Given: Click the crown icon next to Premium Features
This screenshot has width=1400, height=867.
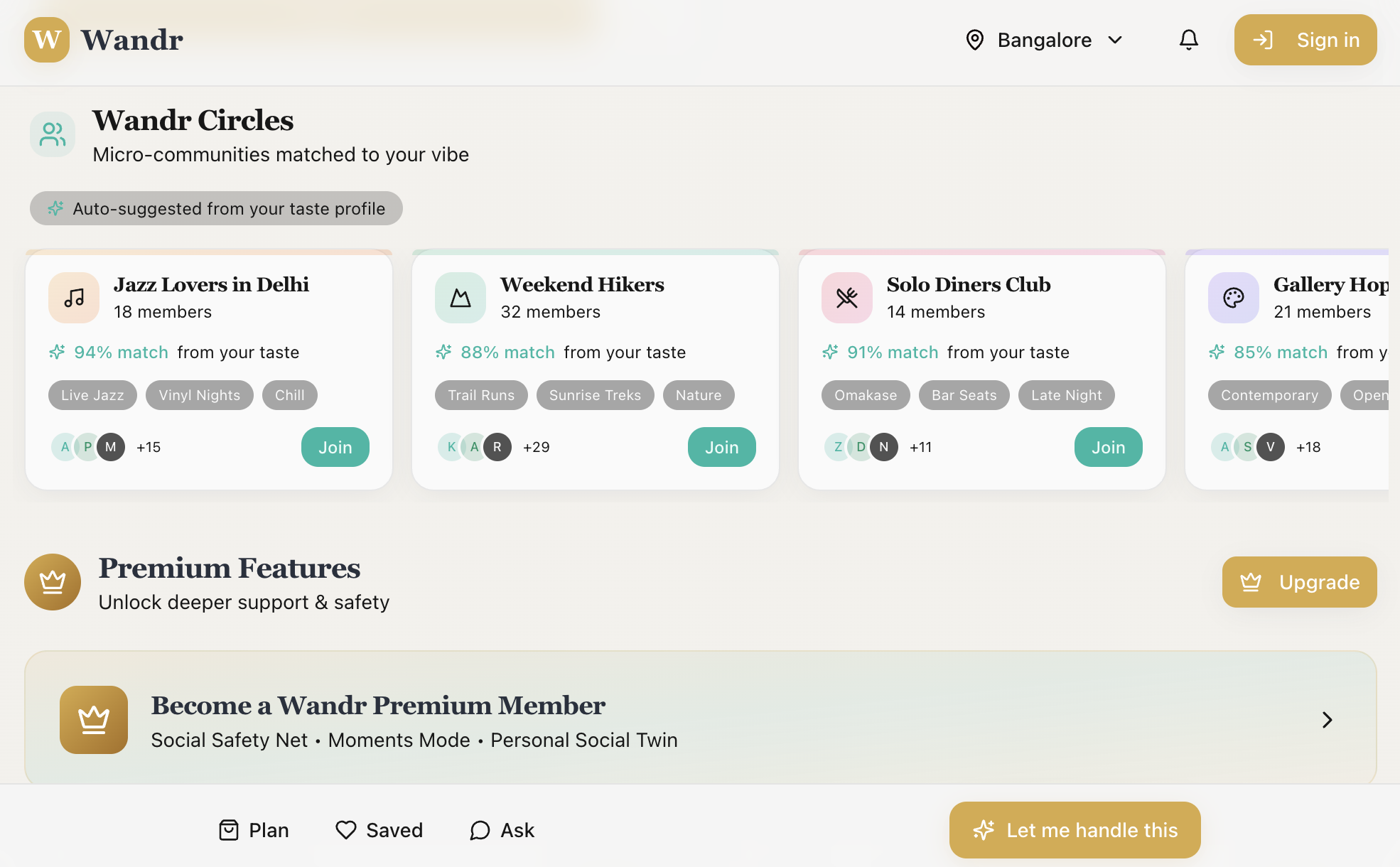Looking at the screenshot, I should (52, 582).
